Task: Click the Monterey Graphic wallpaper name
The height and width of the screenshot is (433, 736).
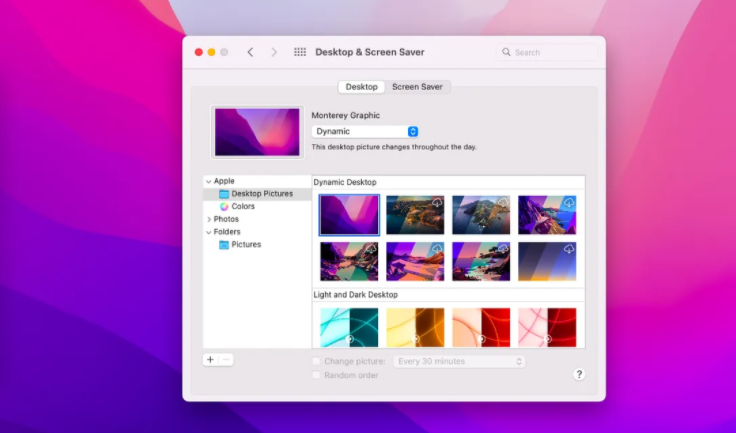Action: point(345,116)
